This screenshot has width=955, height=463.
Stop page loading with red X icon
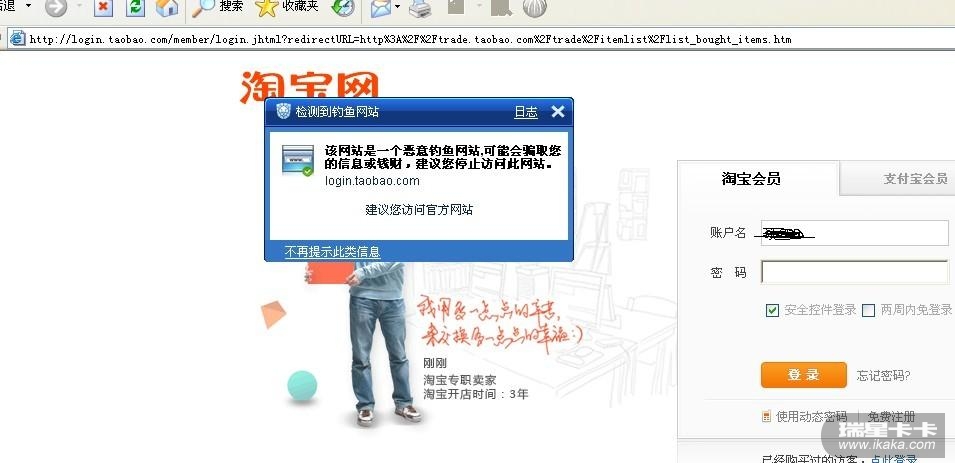pos(104,8)
